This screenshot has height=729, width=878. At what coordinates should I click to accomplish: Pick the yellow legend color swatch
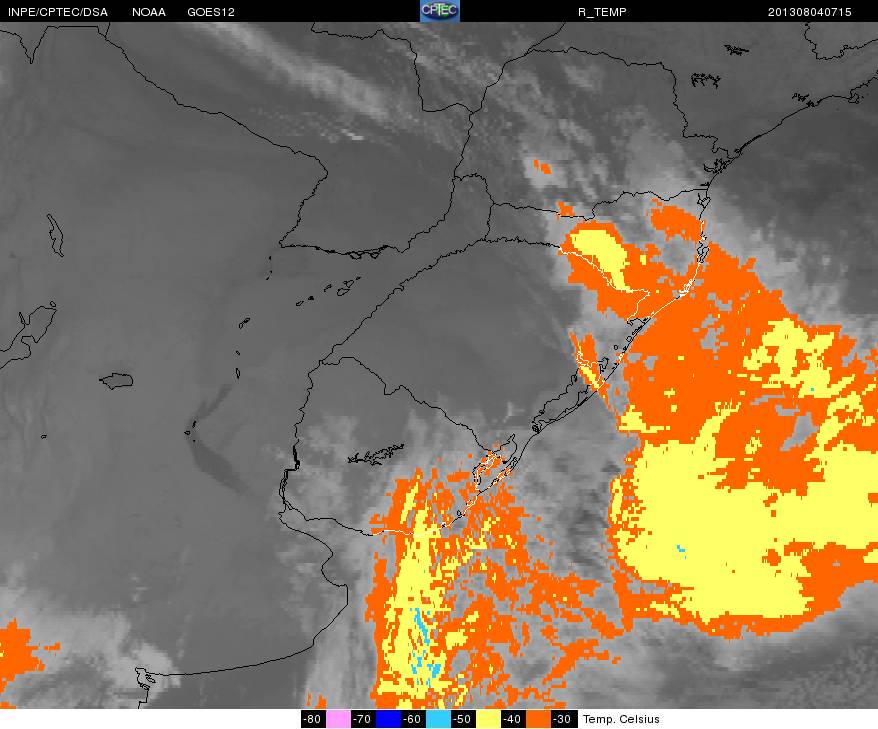[x=488, y=719]
